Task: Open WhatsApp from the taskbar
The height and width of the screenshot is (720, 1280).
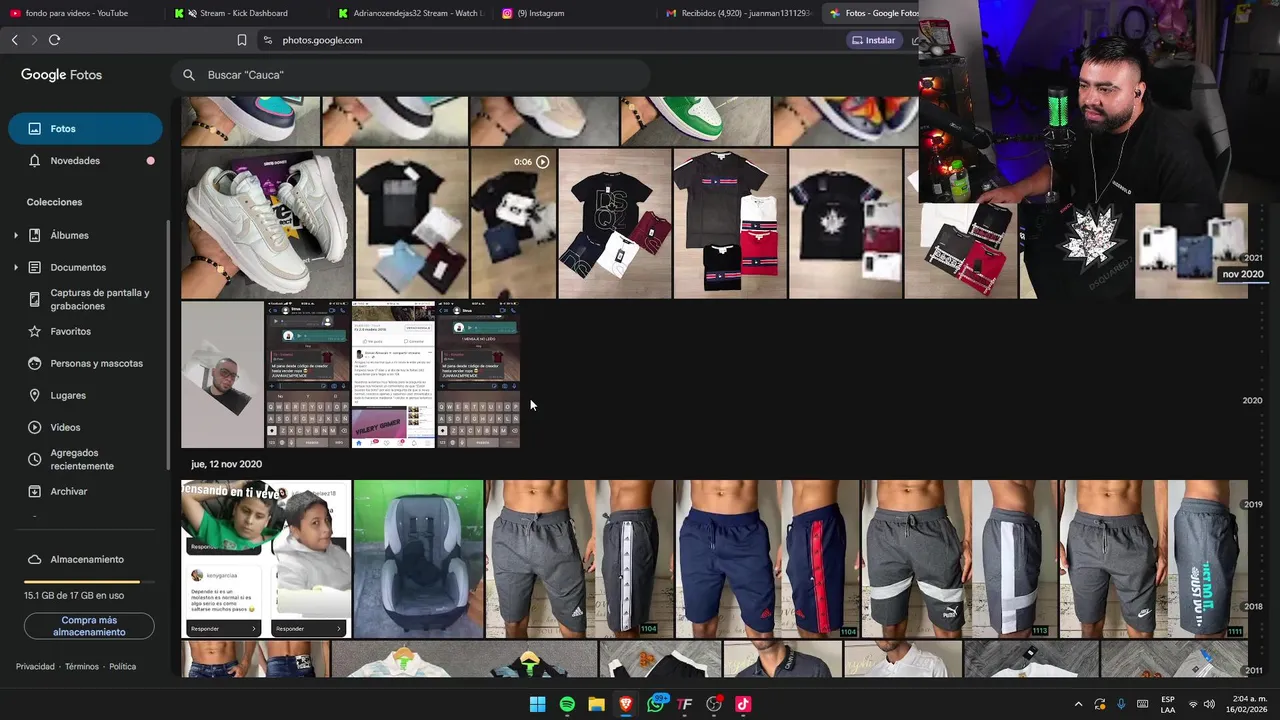Action: pos(655,704)
